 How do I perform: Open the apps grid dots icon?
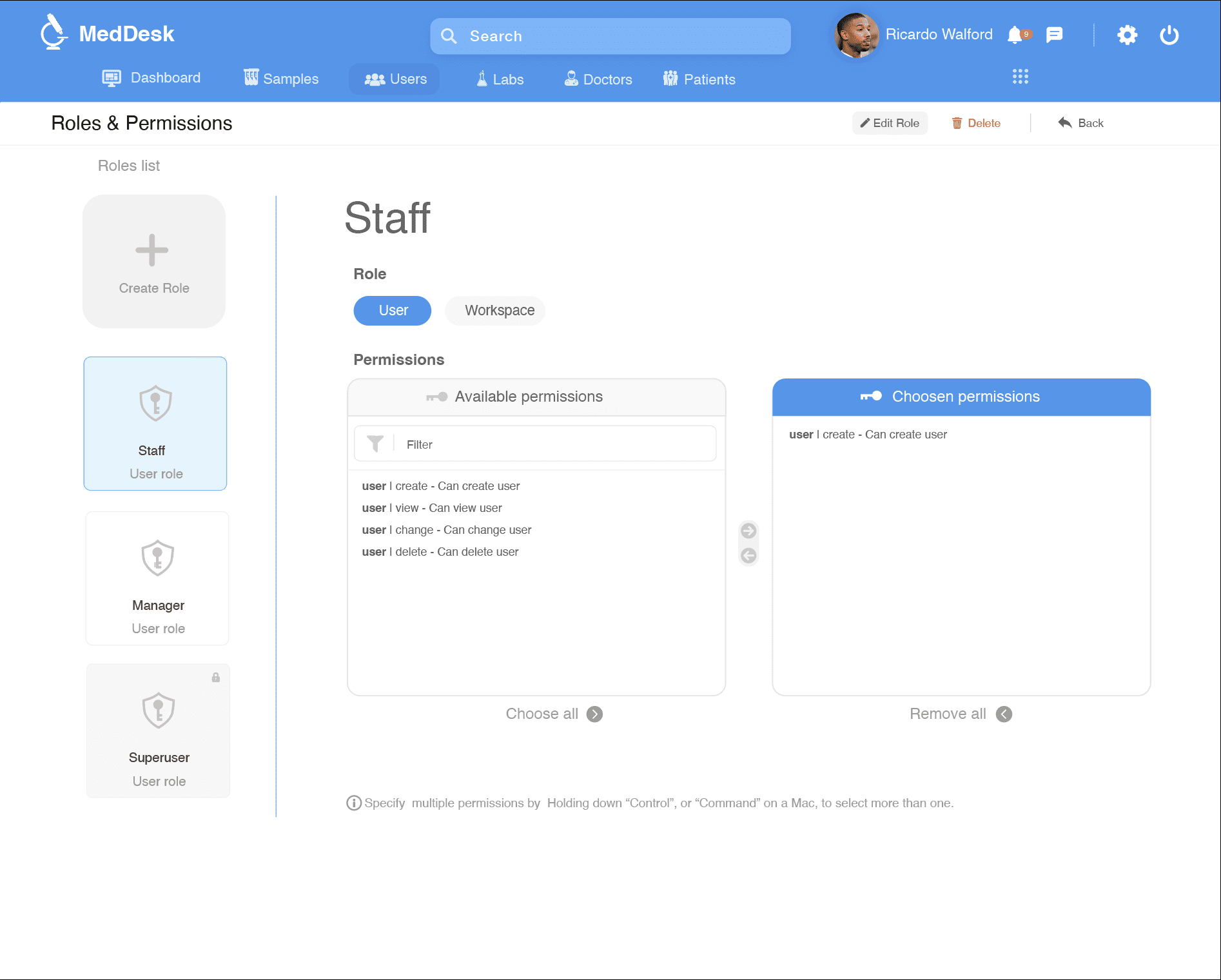[1020, 77]
